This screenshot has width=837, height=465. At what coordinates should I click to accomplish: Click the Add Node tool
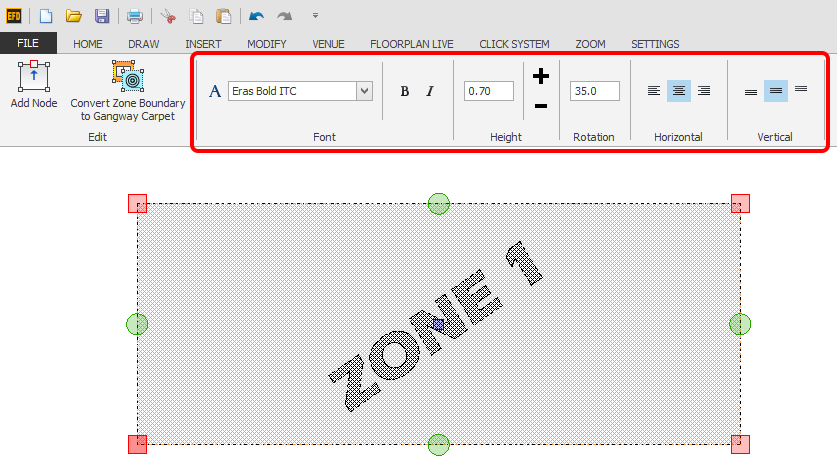(34, 84)
